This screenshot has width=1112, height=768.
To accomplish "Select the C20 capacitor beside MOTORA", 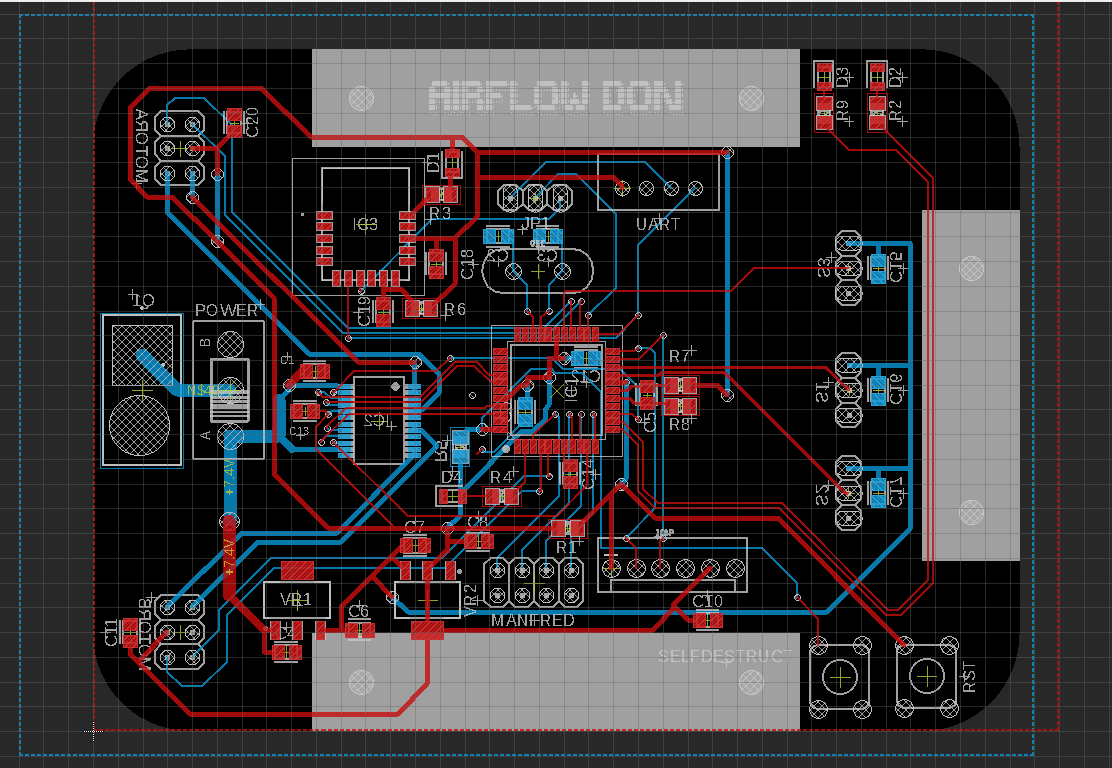I will 234,122.
